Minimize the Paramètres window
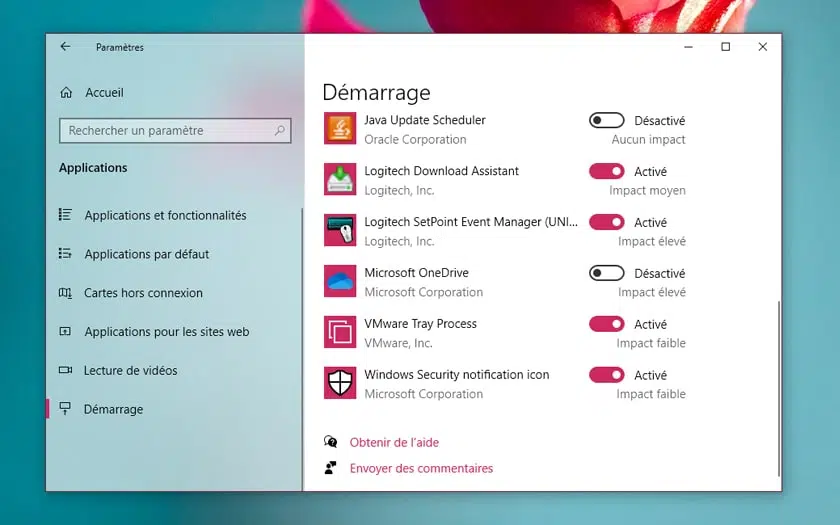Screen dimensions: 840x525 [x=688, y=47]
